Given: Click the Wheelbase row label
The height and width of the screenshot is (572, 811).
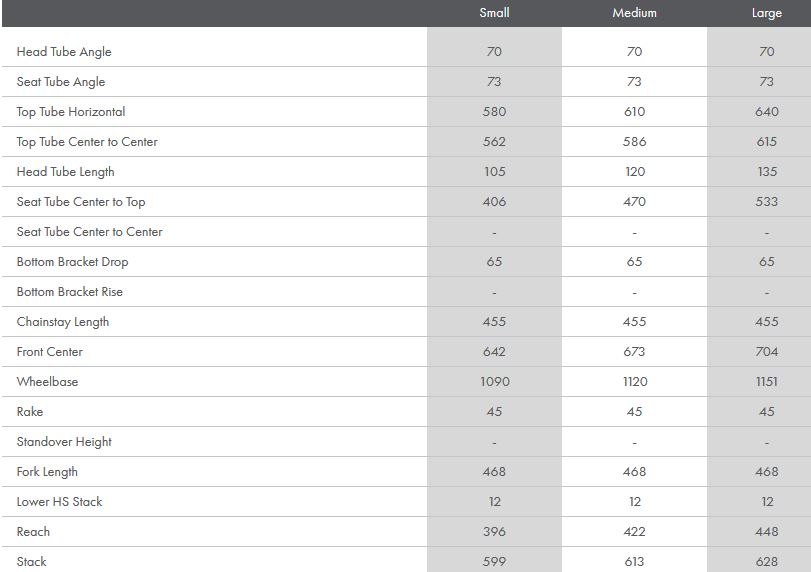Looking at the screenshot, I should (x=47, y=382).
